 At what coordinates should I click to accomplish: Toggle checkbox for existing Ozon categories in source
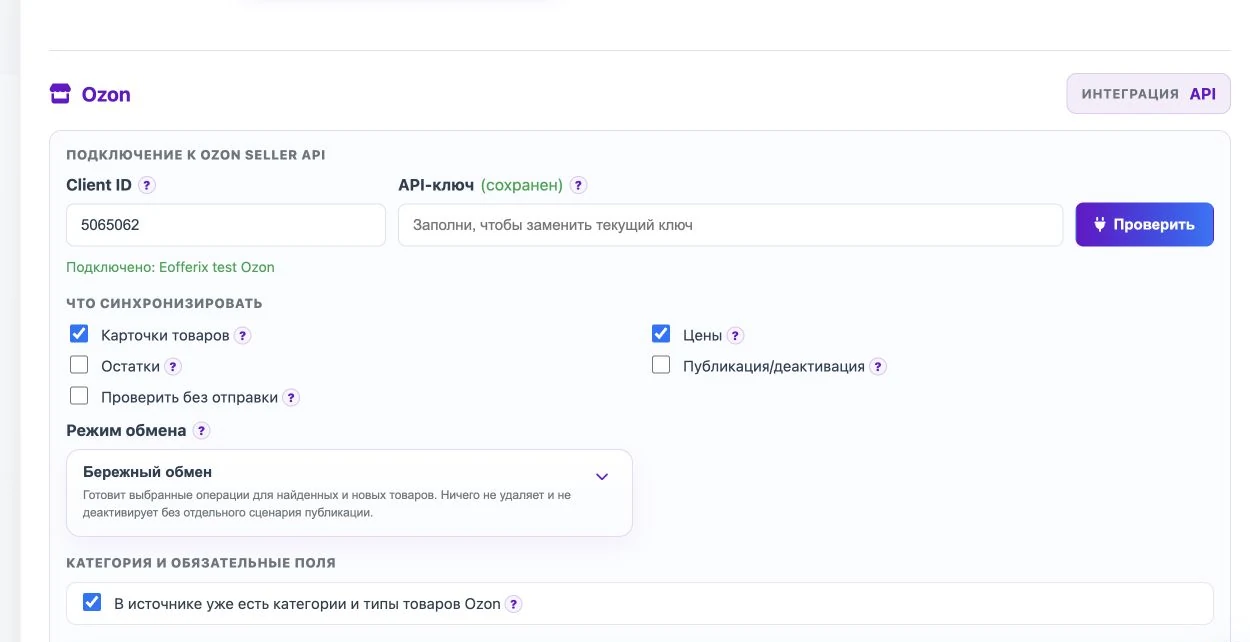click(x=92, y=603)
